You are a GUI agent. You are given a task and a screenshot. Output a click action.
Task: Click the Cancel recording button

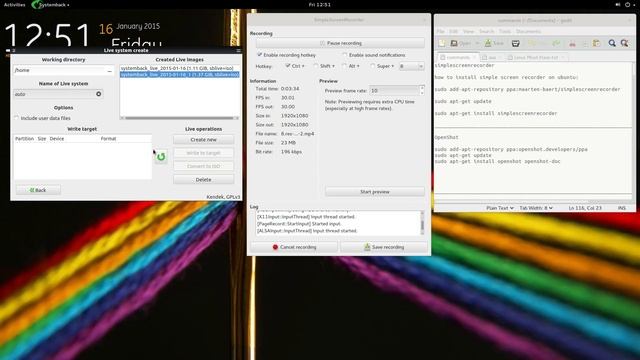(294, 247)
